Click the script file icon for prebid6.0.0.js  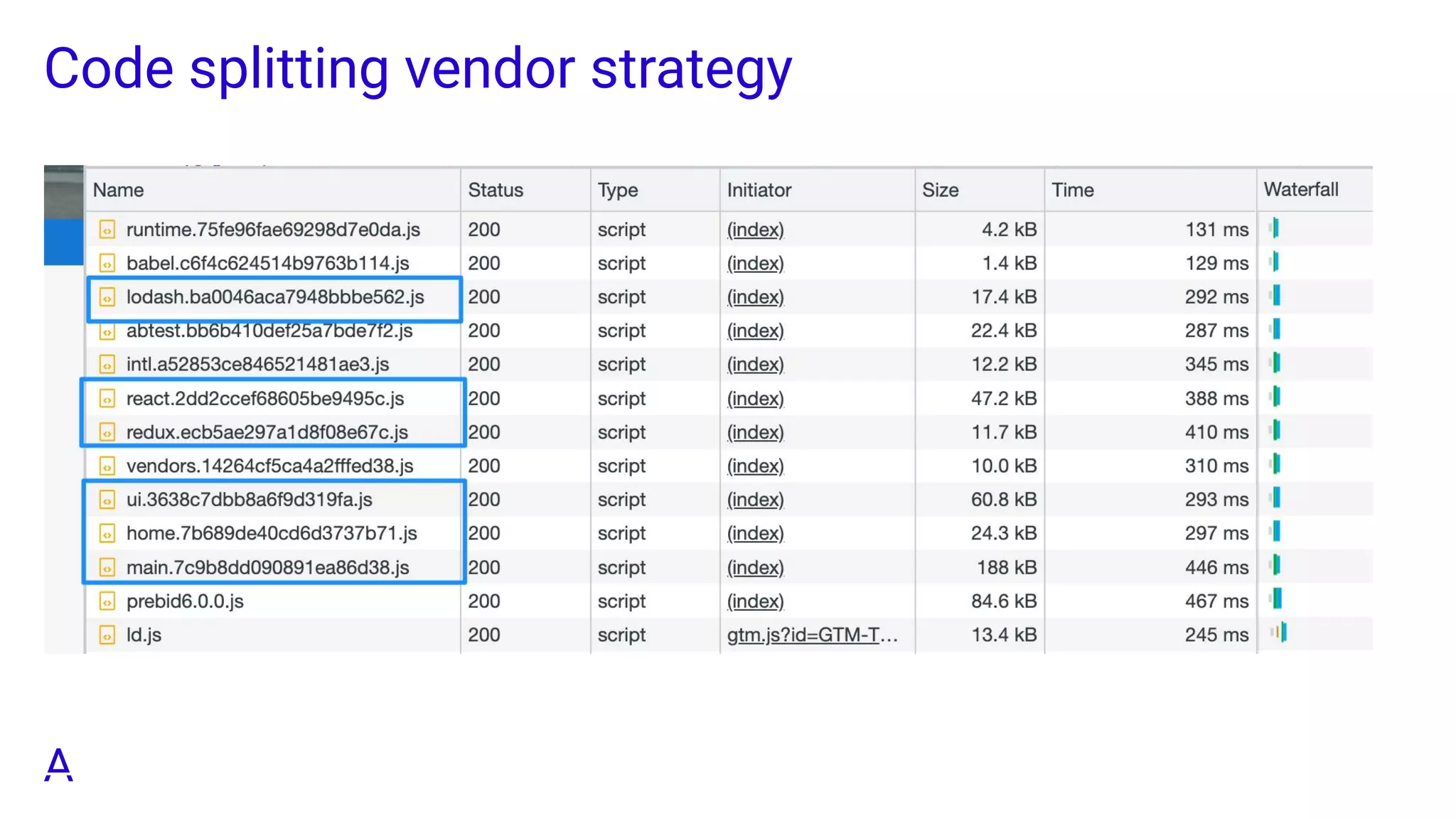[x=107, y=601]
